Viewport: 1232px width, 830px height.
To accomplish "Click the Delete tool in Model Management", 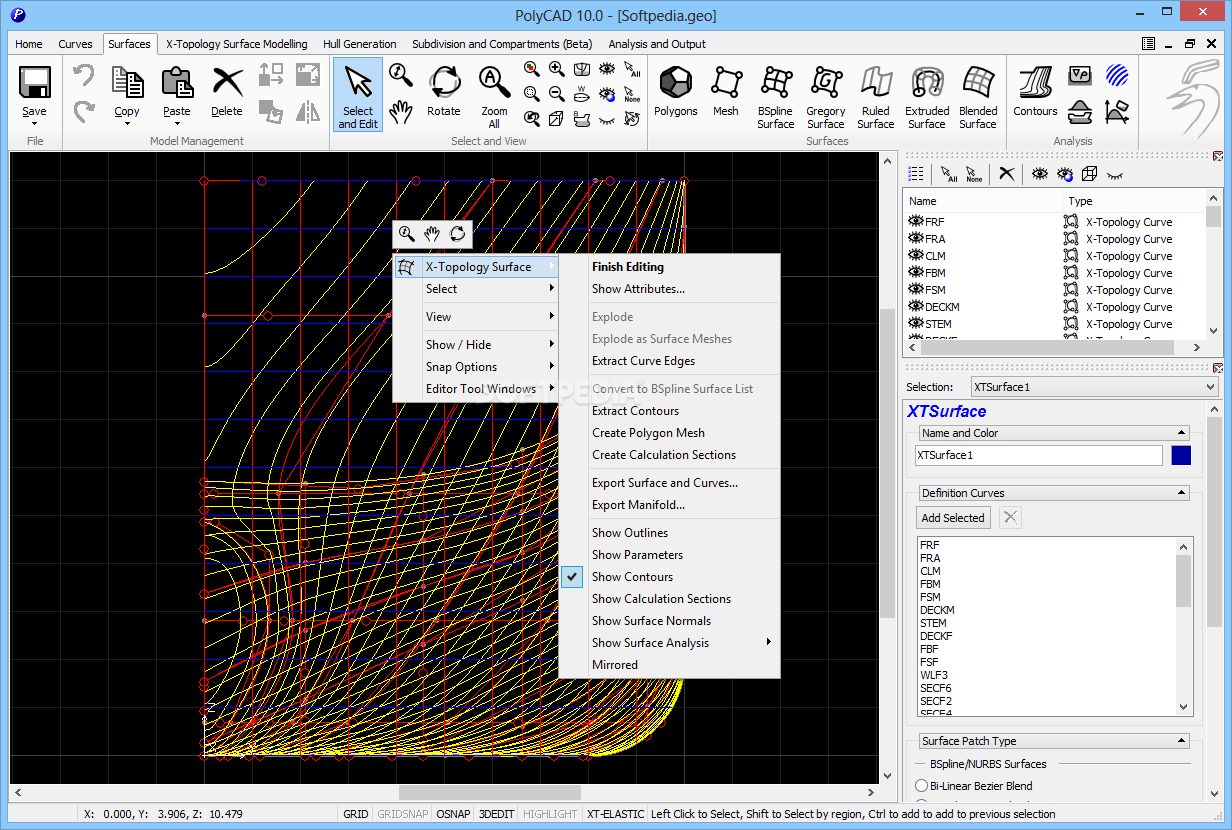I will [x=227, y=93].
